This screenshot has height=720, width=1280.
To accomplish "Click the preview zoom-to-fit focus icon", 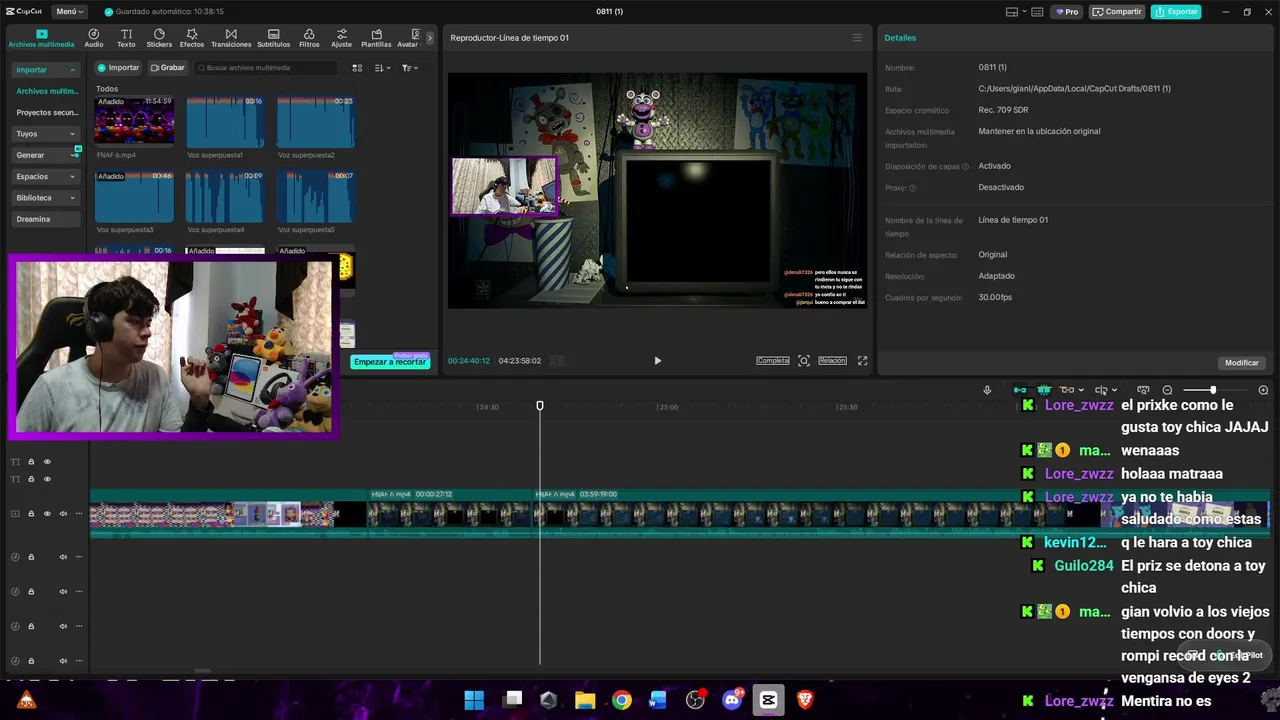I will tap(804, 361).
